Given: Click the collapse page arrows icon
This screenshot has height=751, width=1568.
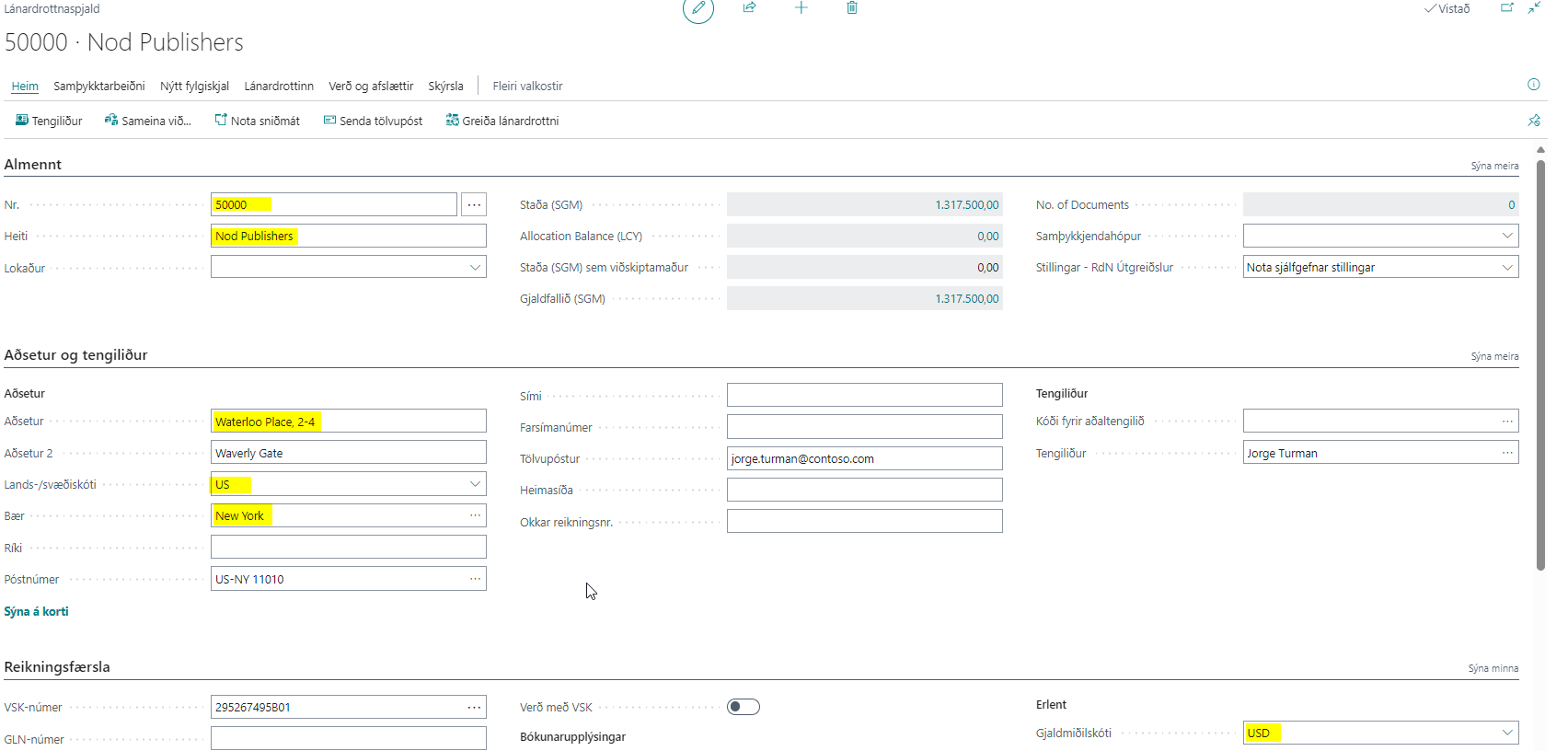Looking at the screenshot, I should tap(1534, 8).
